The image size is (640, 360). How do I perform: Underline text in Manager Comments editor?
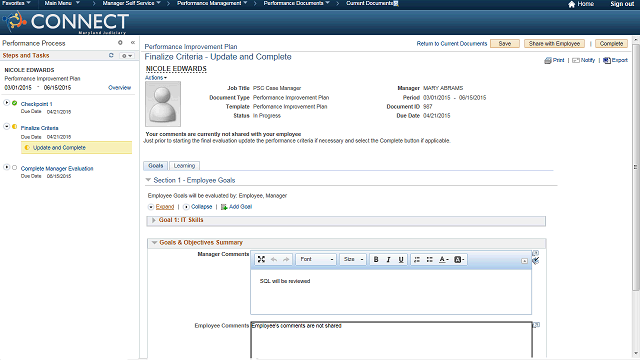[x=401, y=259]
